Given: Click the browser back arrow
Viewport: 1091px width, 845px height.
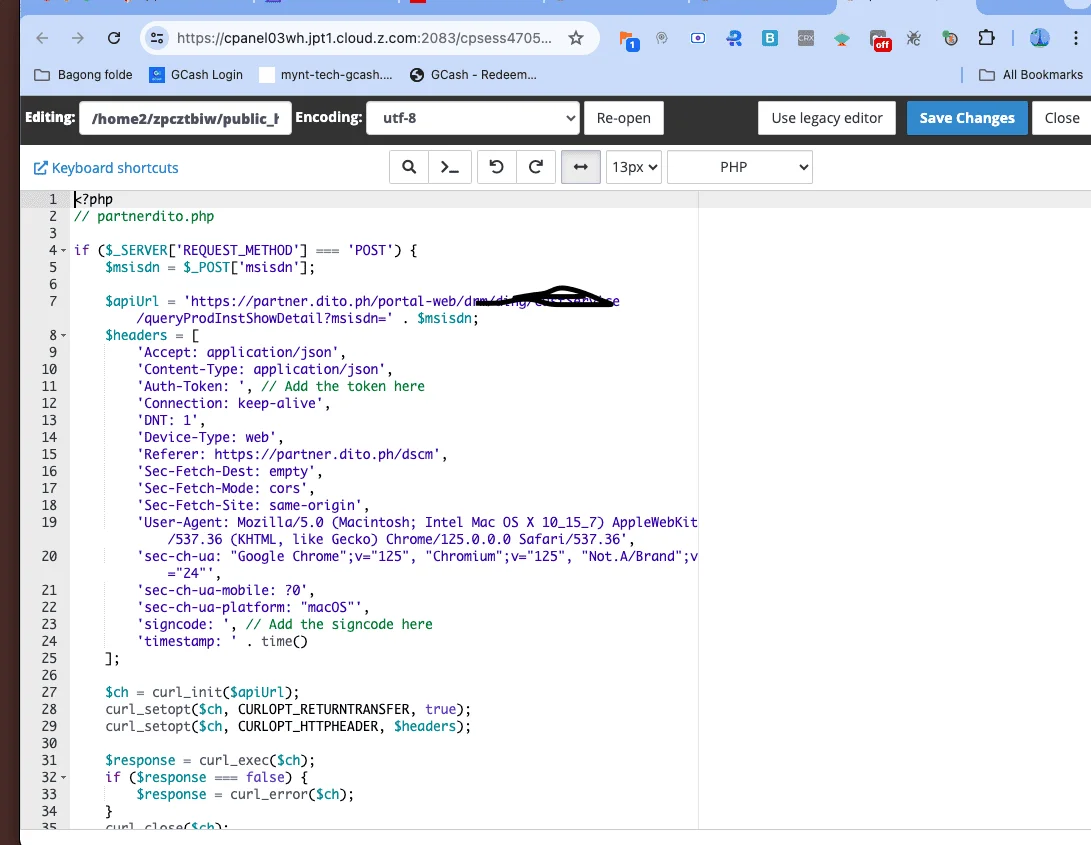Looking at the screenshot, I should click(42, 38).
